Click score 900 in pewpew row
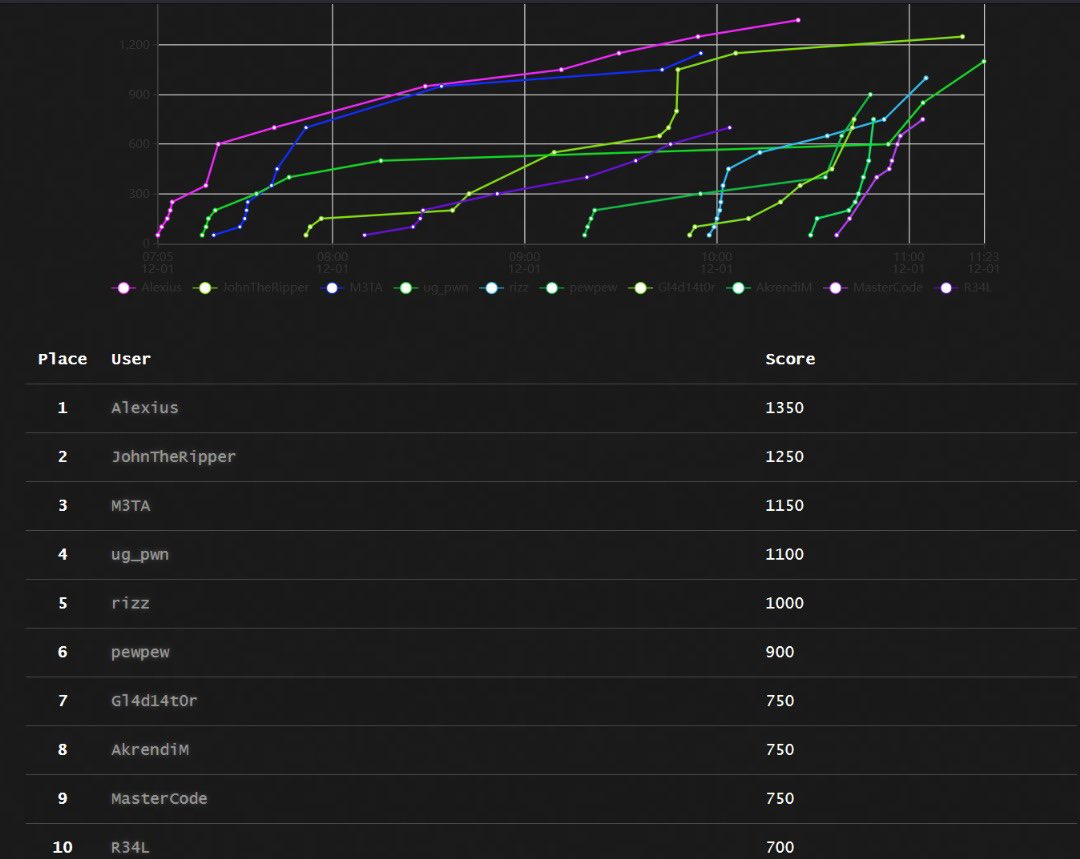 [780, 652]
